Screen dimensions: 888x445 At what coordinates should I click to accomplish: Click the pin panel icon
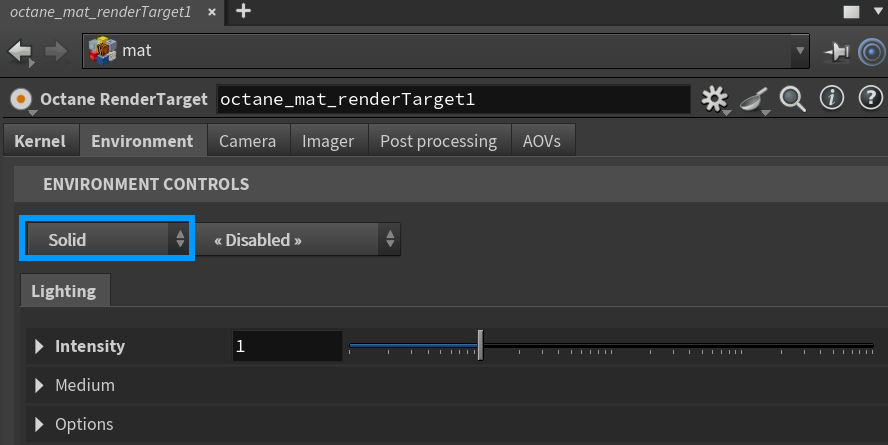(x=835, y=50)
